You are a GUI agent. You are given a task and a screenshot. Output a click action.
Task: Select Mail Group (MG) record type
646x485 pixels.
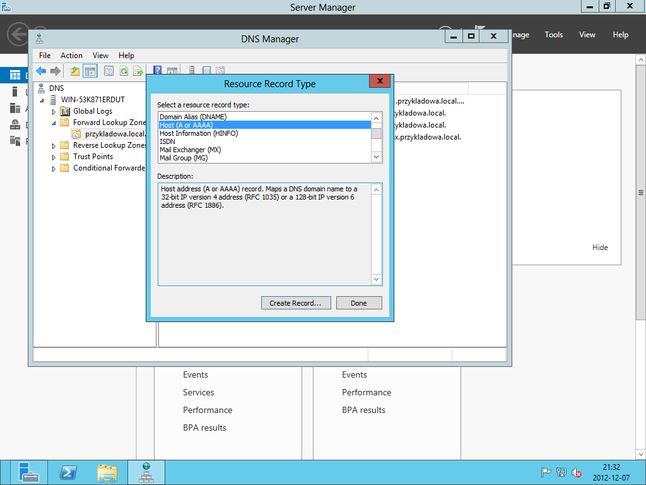pyautogui.click(x=264, y=158)
